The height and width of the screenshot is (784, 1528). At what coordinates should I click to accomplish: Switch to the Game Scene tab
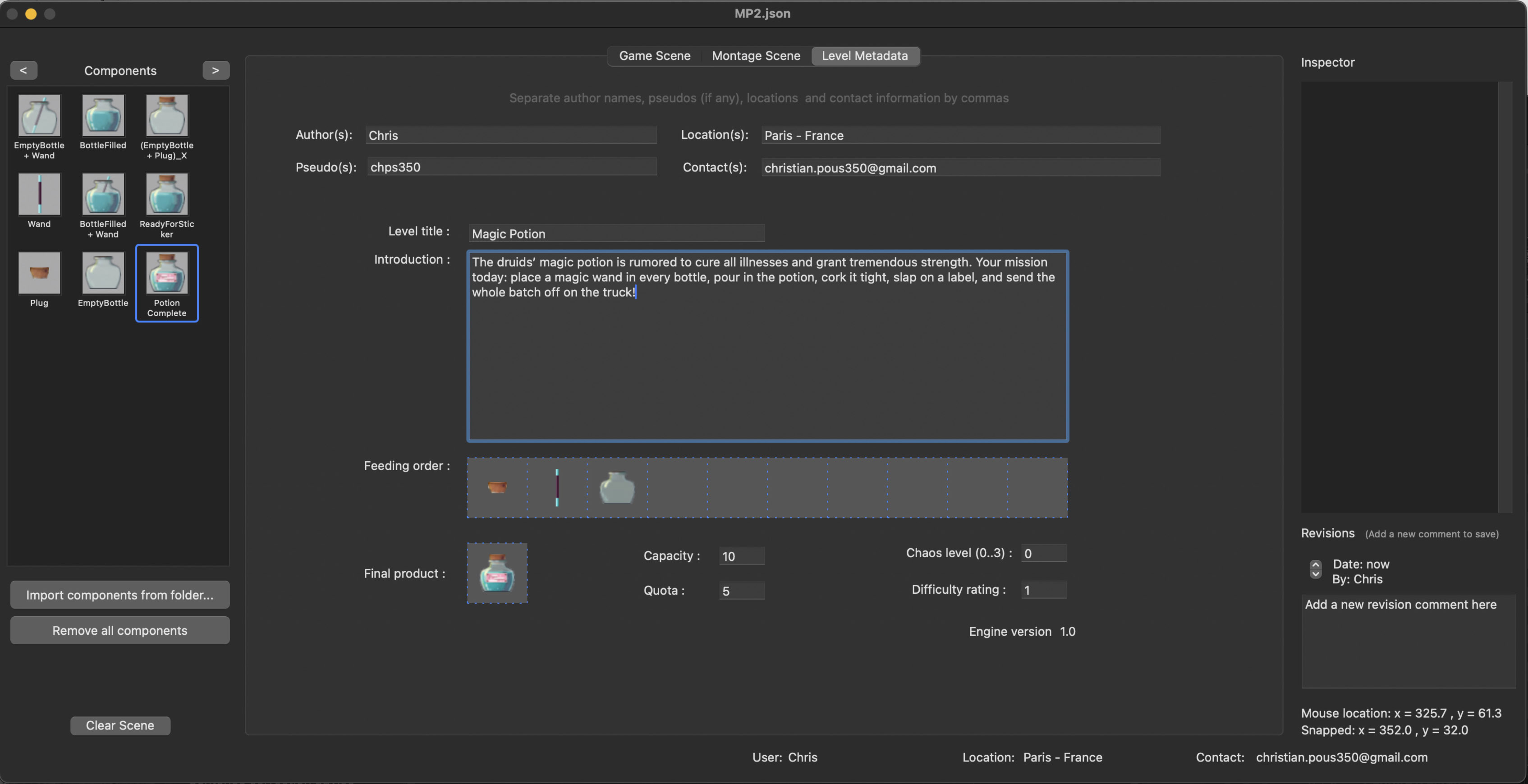pyautogui.click(x=654, y=56)
